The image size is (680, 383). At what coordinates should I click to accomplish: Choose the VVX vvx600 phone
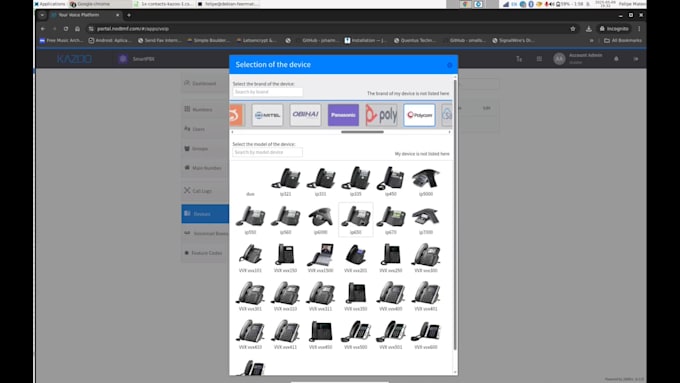(426, 334)
